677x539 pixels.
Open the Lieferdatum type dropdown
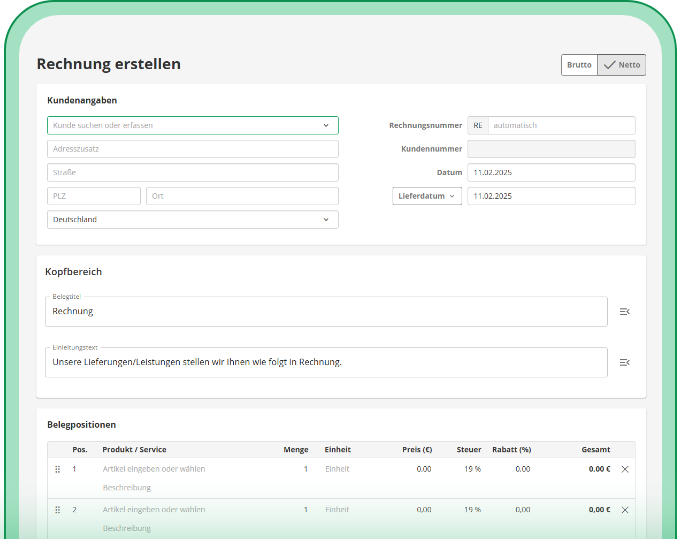click(426, 196)
